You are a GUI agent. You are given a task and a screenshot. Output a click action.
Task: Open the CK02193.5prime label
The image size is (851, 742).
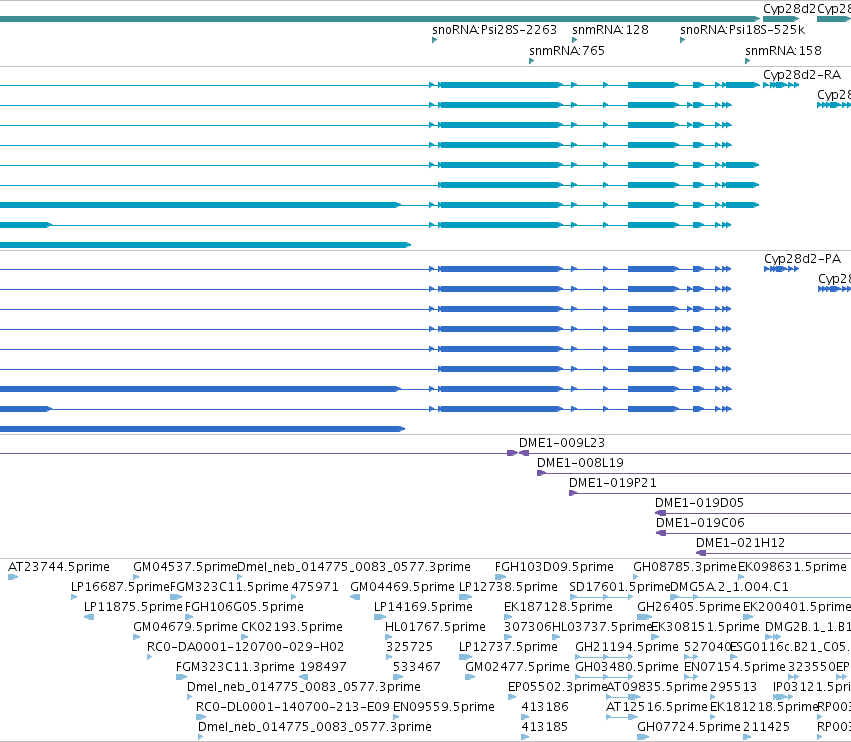pyautogui.click(x=292, y=627)
